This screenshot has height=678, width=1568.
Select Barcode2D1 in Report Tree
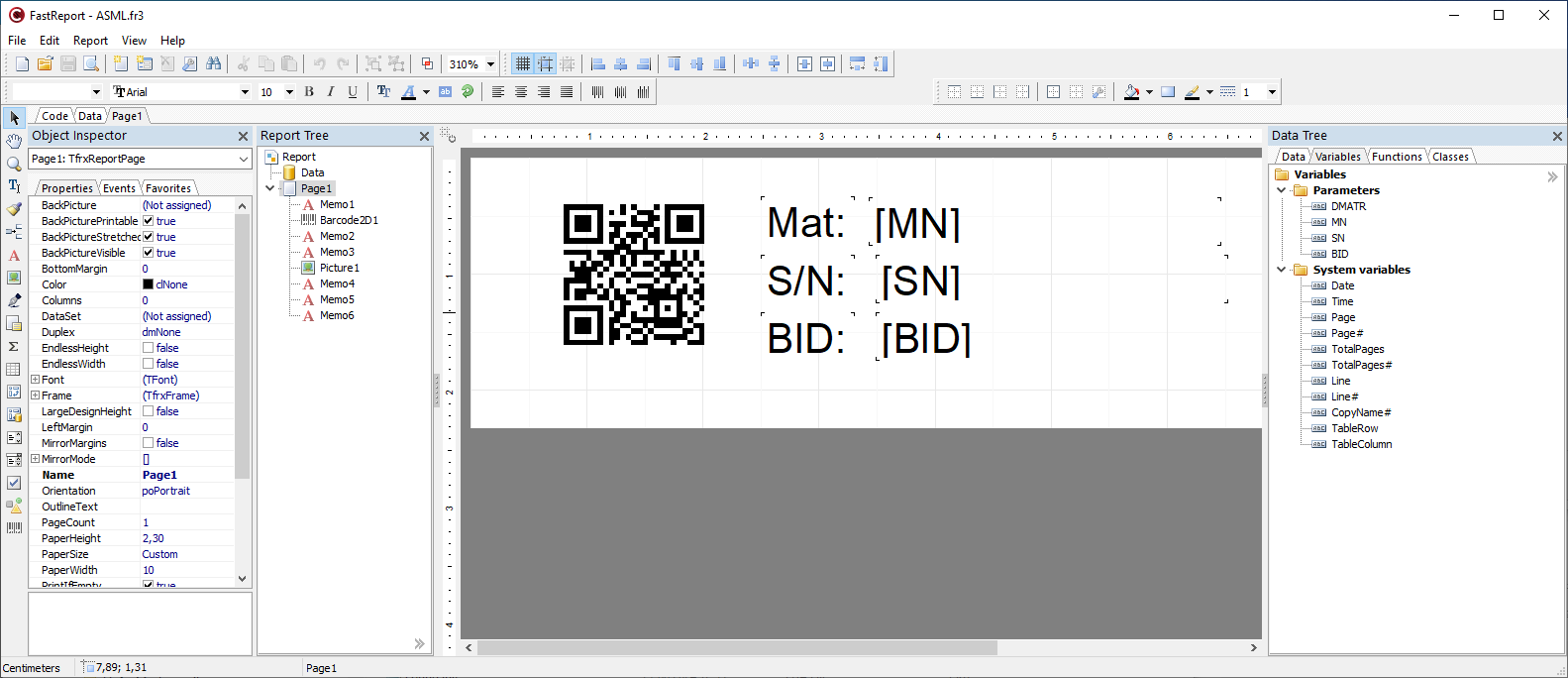(x=349, y=220)
